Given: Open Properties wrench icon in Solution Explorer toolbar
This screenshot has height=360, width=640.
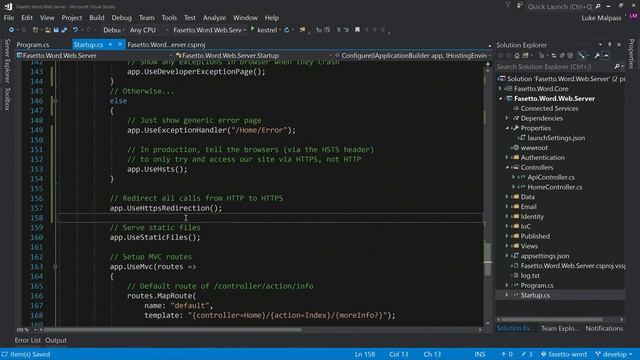Looking at the screenshot, I should [597, 56].
